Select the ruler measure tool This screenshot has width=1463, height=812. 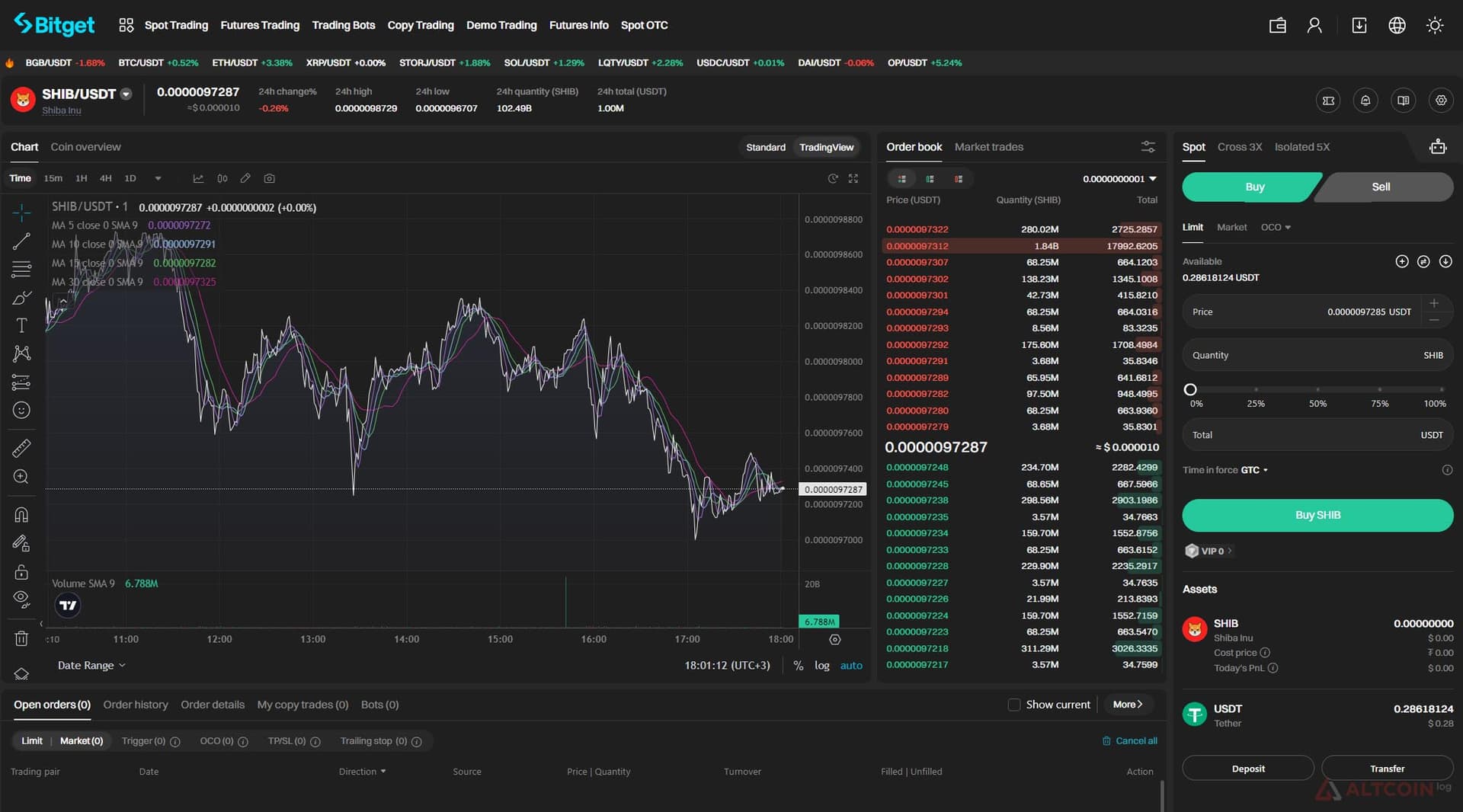(21, 449)
